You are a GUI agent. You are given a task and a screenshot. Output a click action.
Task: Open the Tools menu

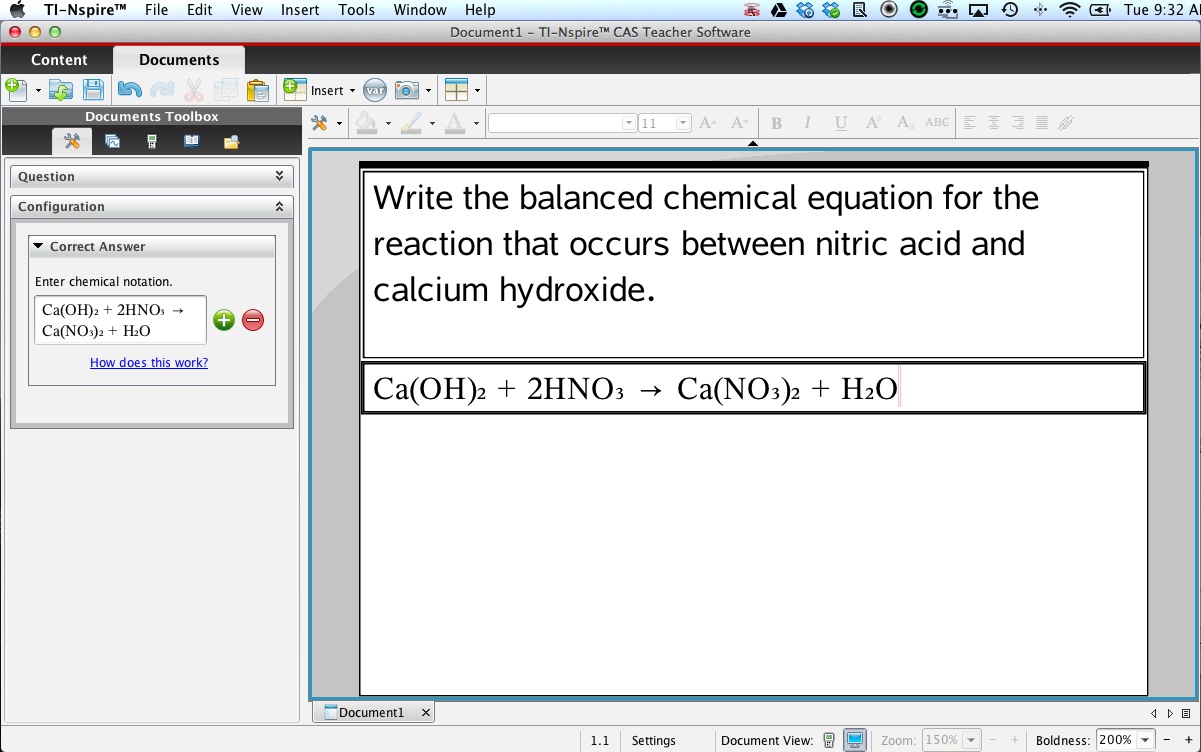[x=356, y=10]
